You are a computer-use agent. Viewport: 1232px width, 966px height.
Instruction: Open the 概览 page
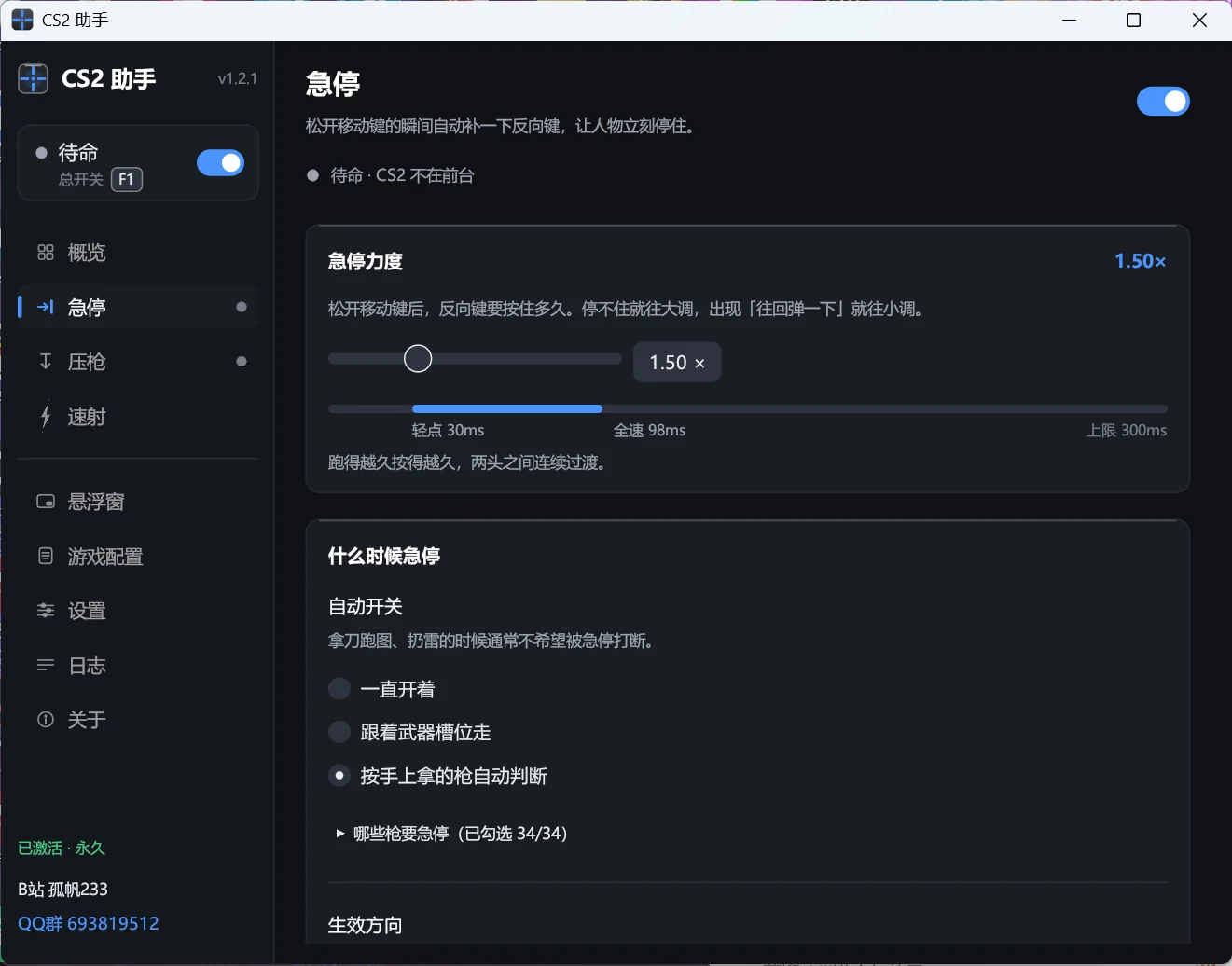(138, 253)
